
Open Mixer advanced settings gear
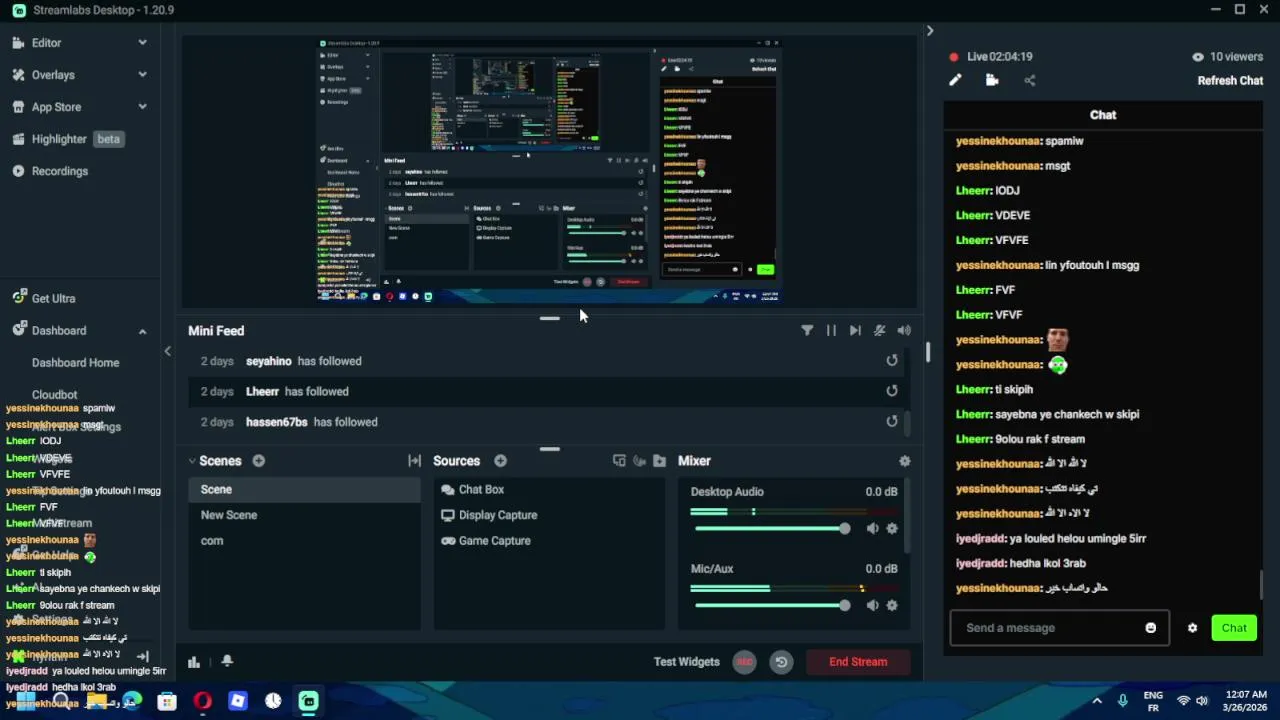tap(905, 461)
